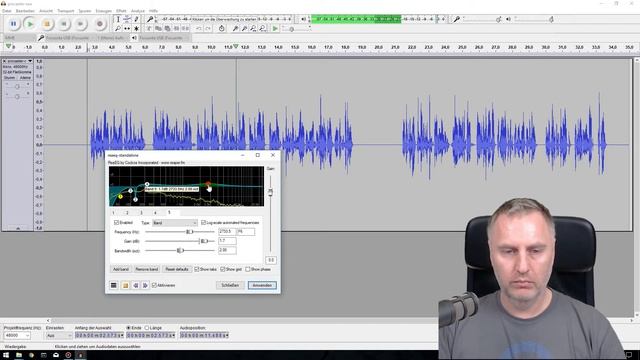Click the Sync-Lock clock icon
640x360 pixels.
(222, 29)
